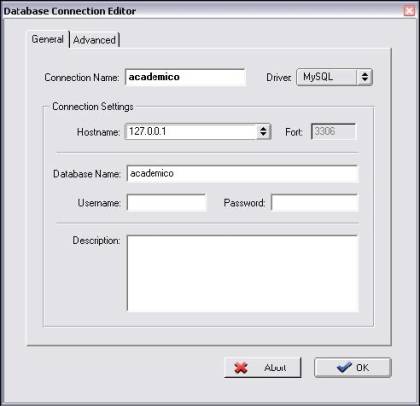
Task: Click the Abort button with red X
Action: click(263, 368)
